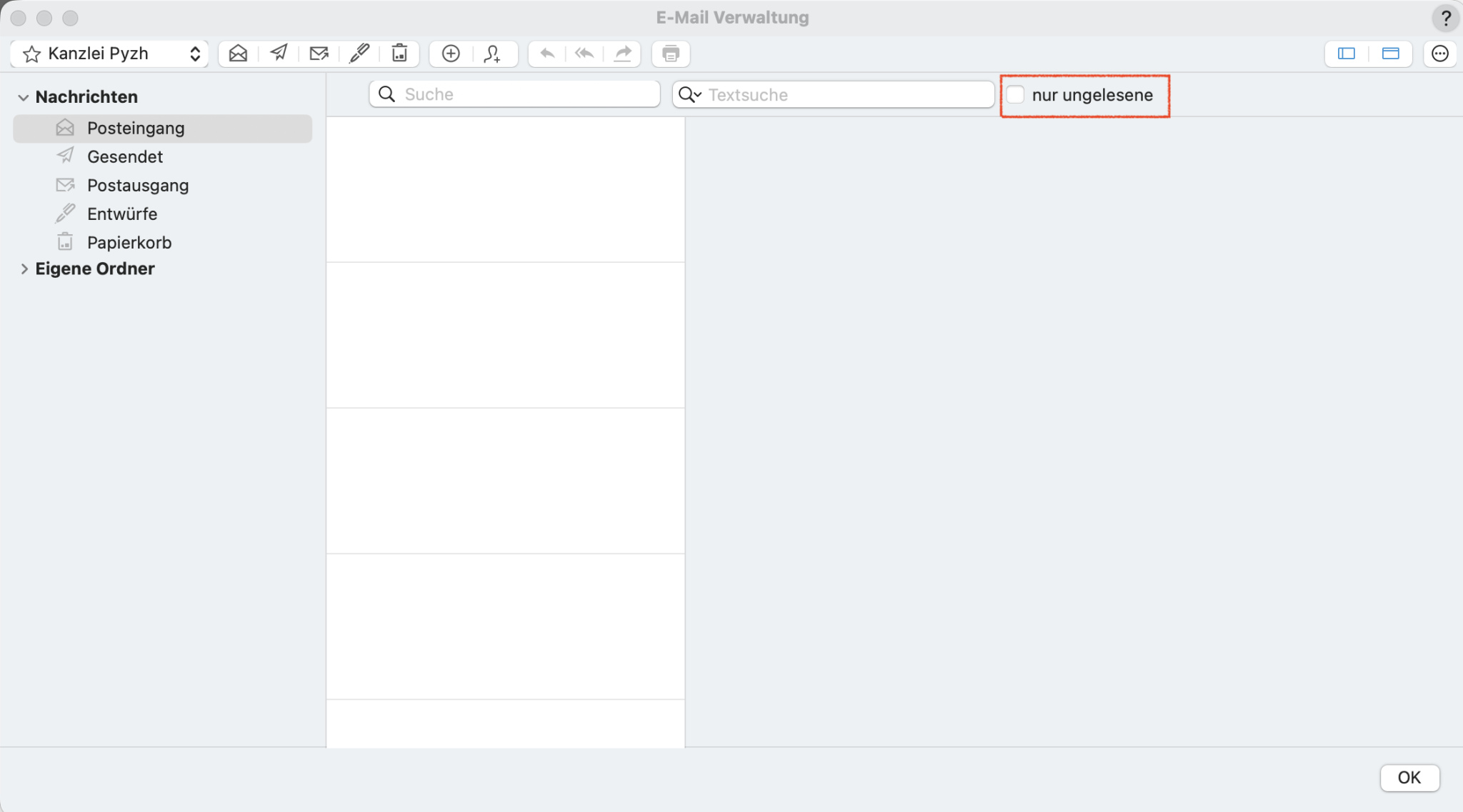Click the add contact icon

coord(492,54)
